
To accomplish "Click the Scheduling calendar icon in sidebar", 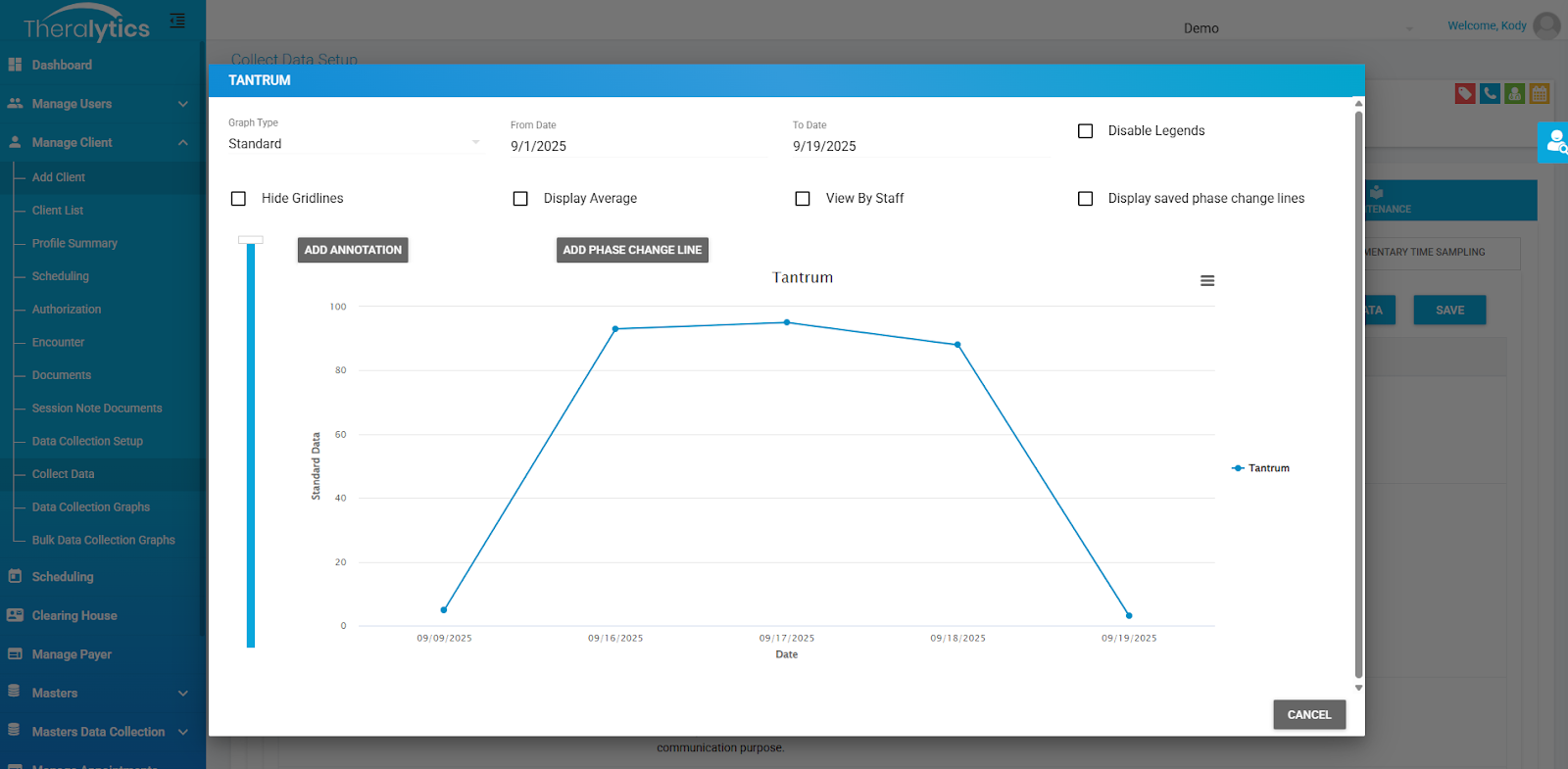I will click(x=15, y=576).
